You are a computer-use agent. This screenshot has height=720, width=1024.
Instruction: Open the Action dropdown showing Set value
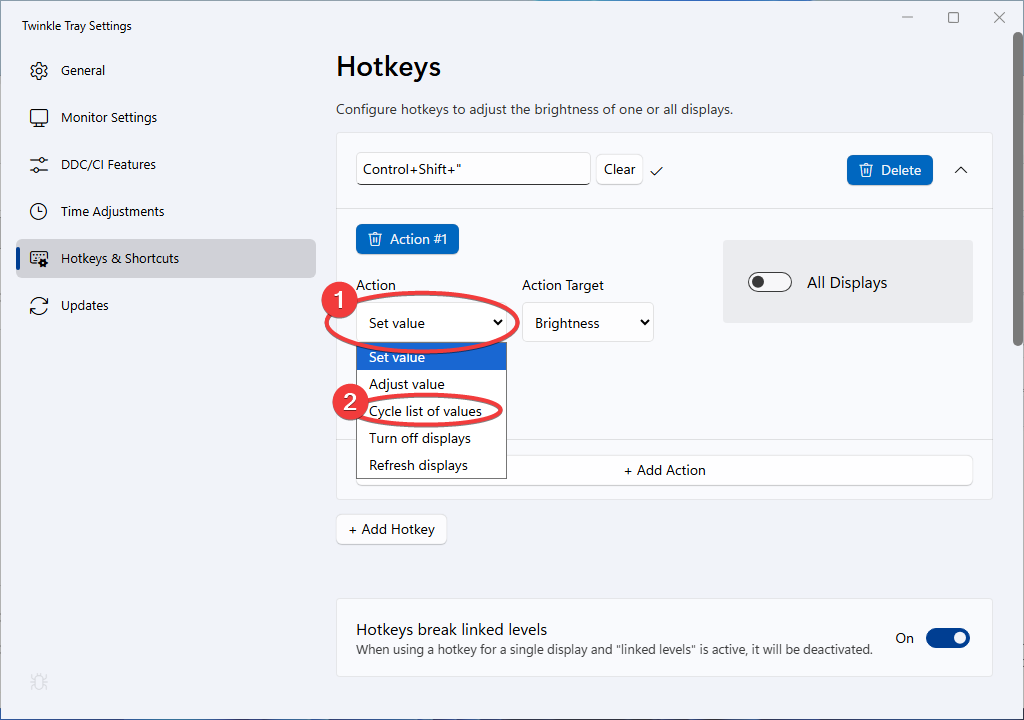click(x=434, y=323)
